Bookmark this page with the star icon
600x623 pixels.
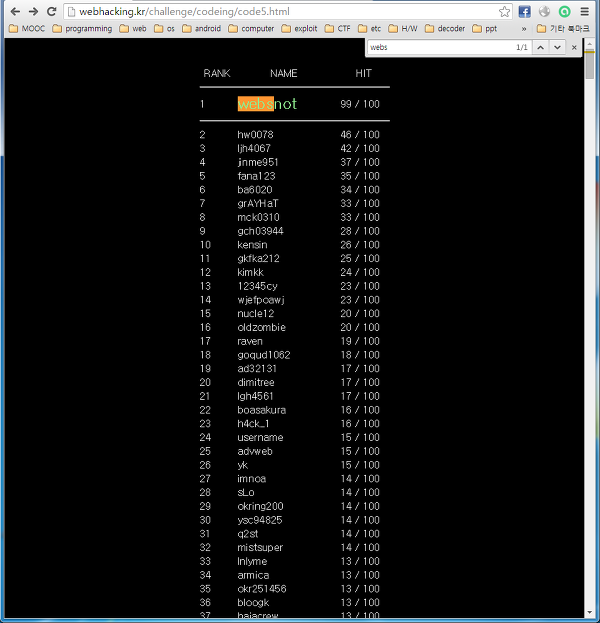coord(504,12)
